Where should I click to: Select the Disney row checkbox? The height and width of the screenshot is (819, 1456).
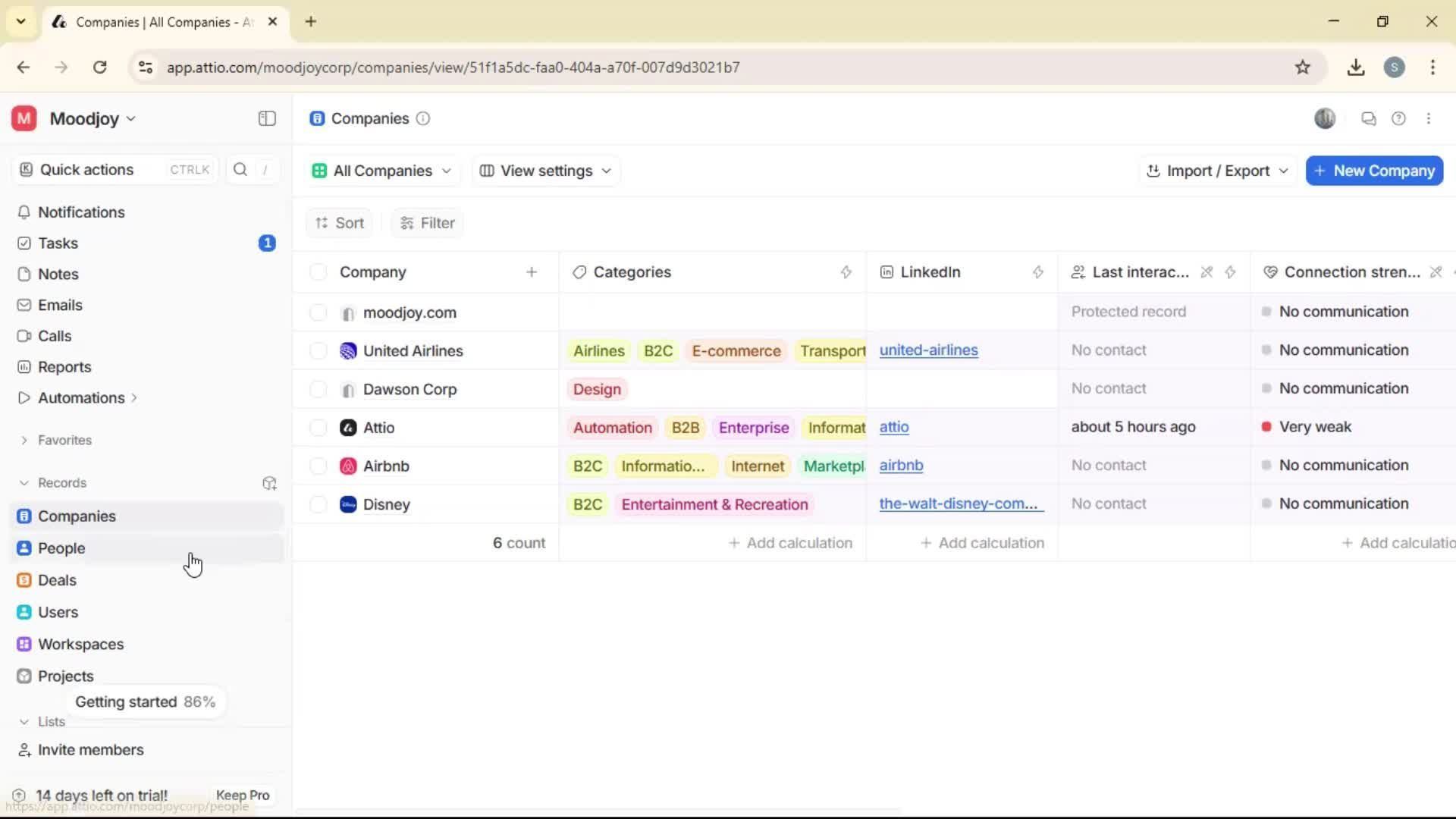tap(318, 504)
